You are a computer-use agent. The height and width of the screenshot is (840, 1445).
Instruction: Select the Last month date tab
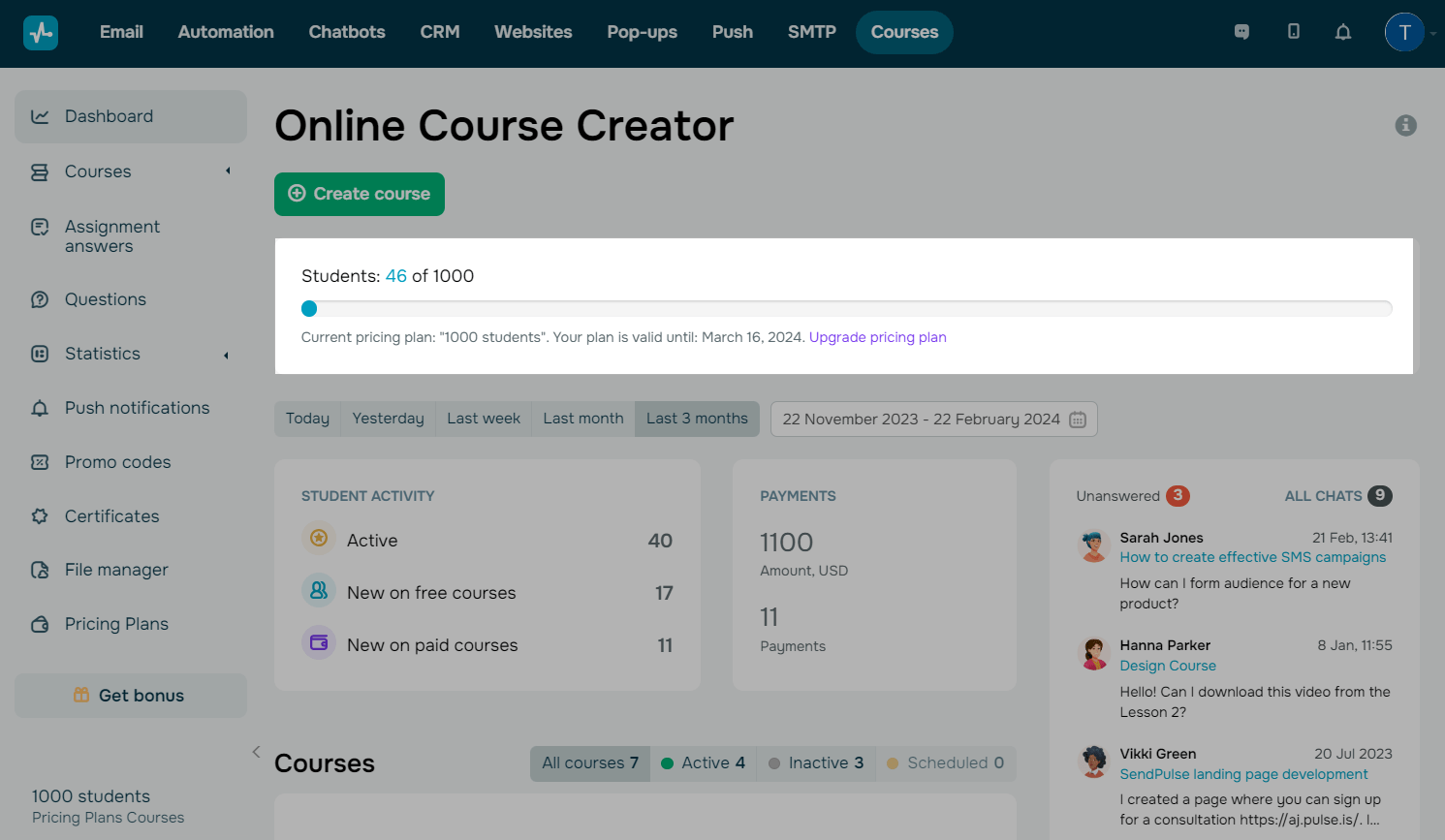tap(582, 419)
